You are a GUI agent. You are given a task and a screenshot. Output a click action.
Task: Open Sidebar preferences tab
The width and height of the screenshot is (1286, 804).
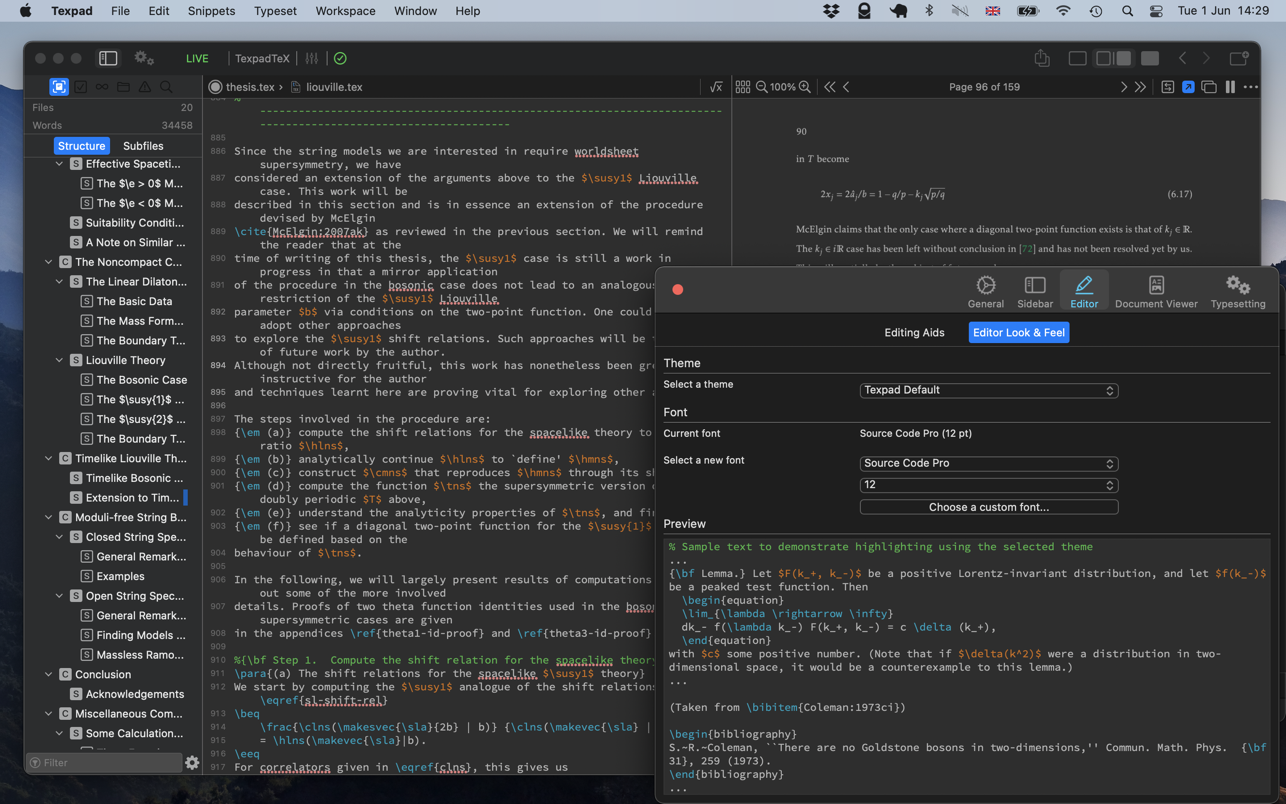1035,292
